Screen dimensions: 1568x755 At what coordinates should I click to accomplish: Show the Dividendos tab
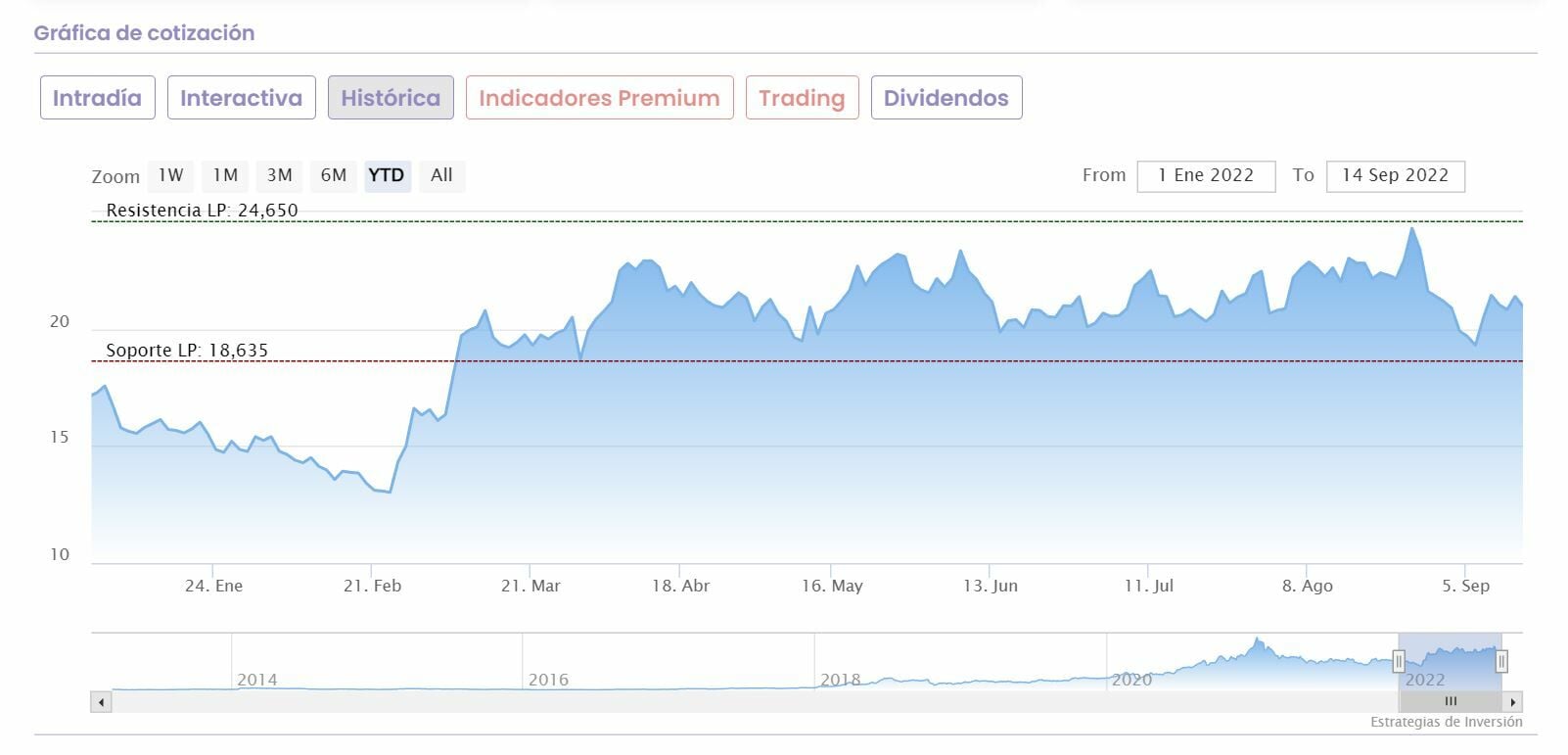tap(945, 98)
